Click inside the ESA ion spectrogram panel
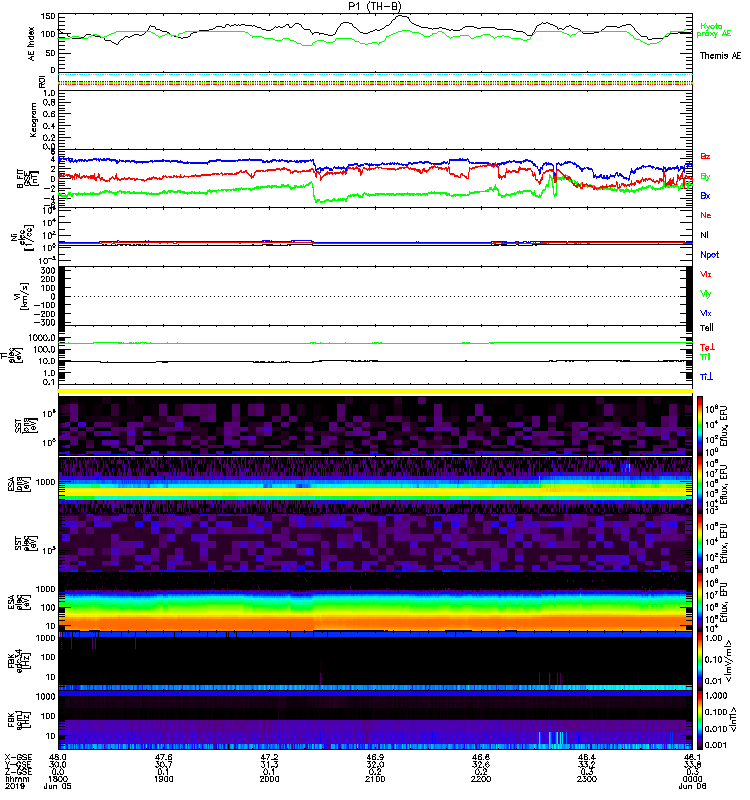The height and width of the screenshot is (800, 750). (x=375, y=485)
